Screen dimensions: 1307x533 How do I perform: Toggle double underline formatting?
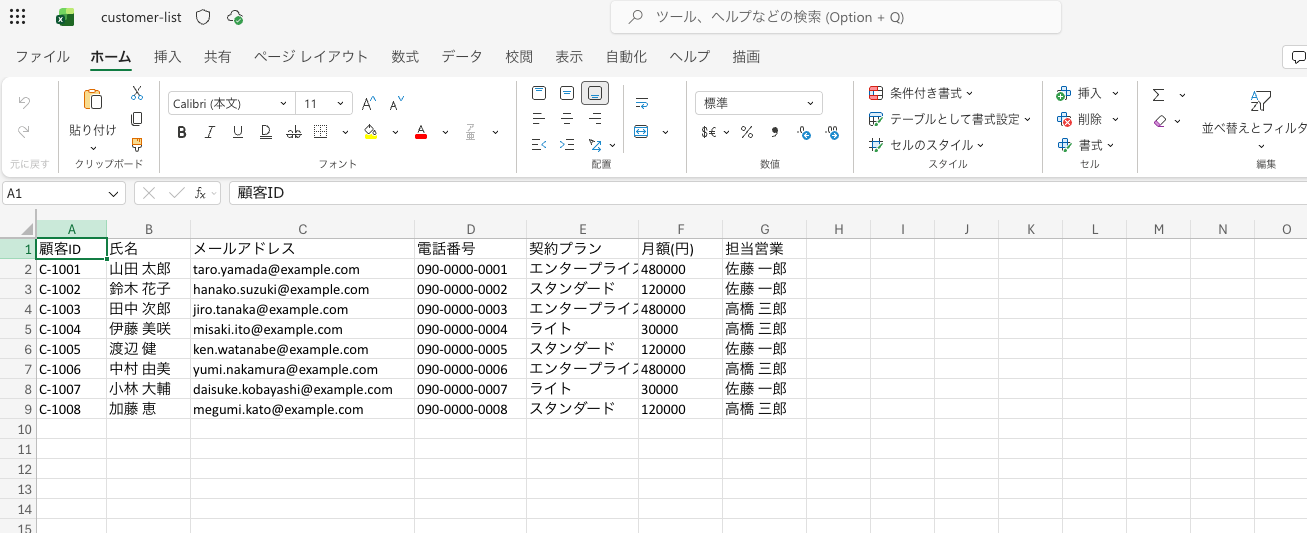(x=266, y=132)
